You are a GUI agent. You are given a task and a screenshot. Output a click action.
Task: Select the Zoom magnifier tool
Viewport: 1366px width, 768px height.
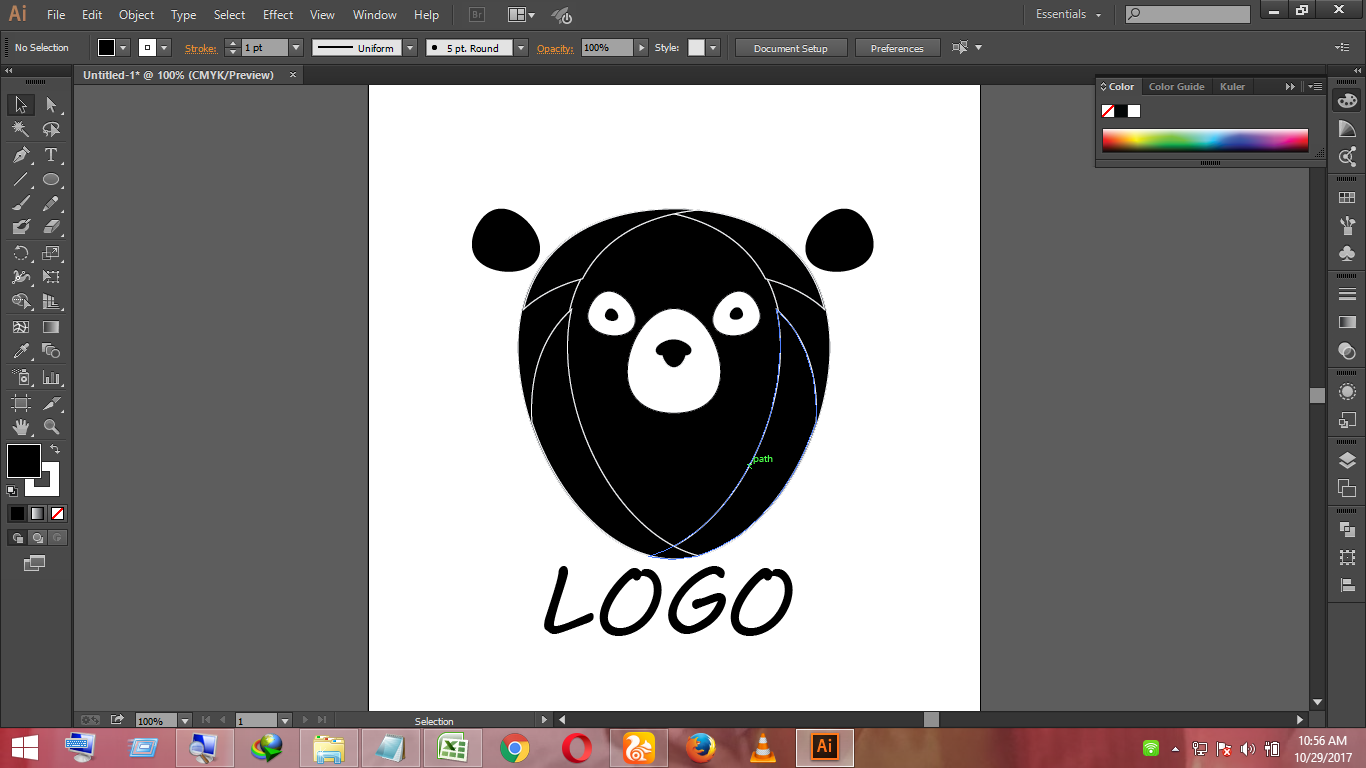point(52,428)
